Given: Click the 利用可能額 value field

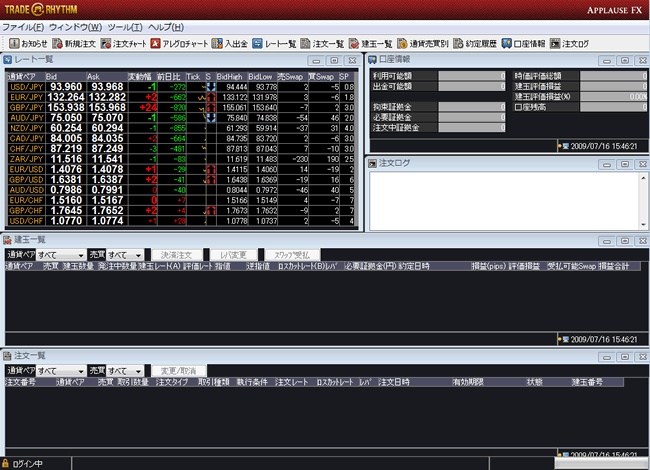Looking at the screenshot, I should point(472,76).
